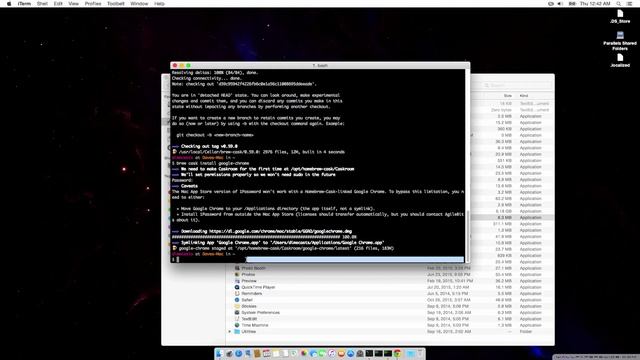Open the Toolbelt menu
Screen dimensions: 640x360
(116, 4)
